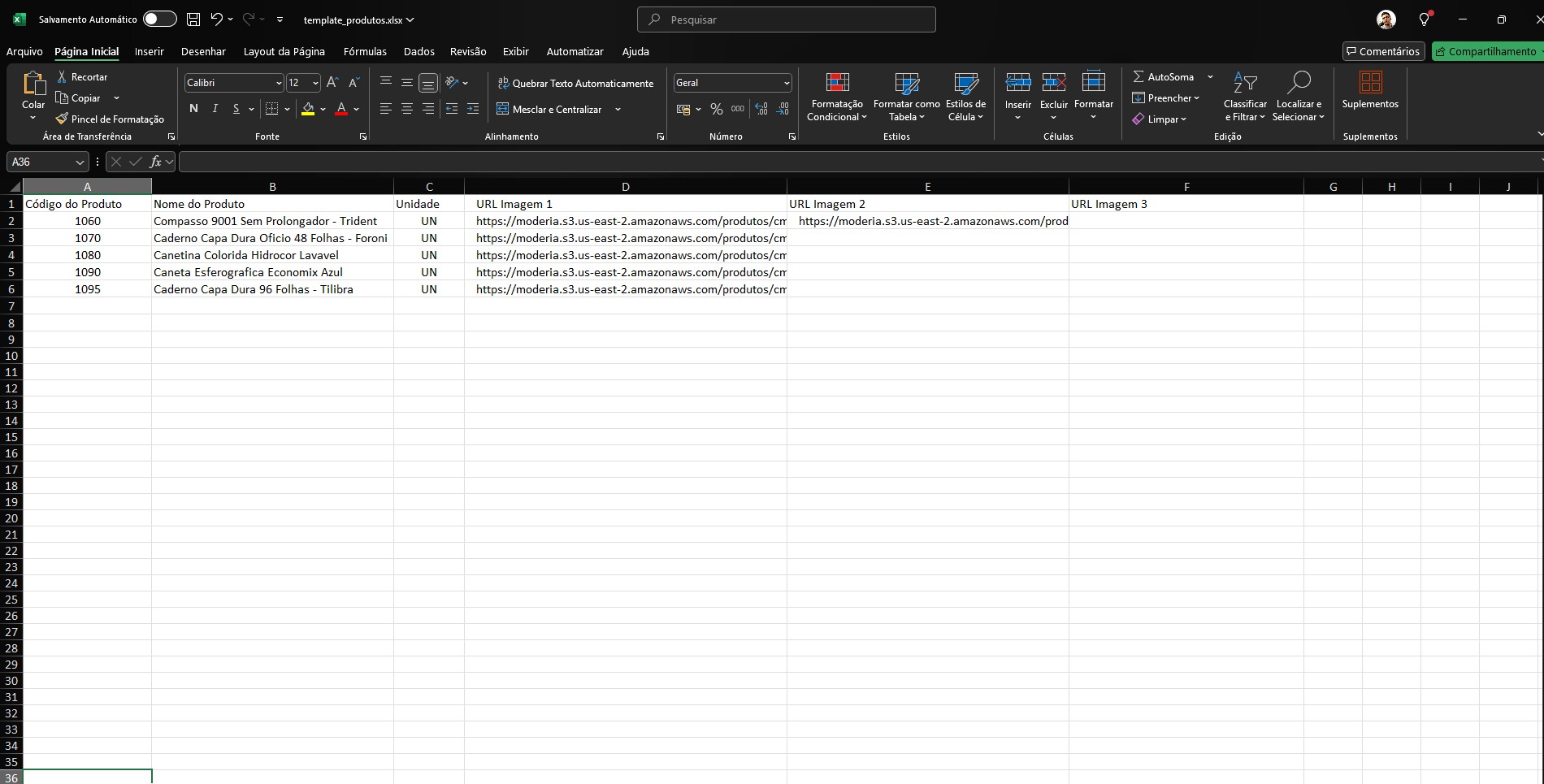This screenshot has width=1544, height=784.
Task: Open Conditional Formatting icon
Action: click(x=837, y=83)
